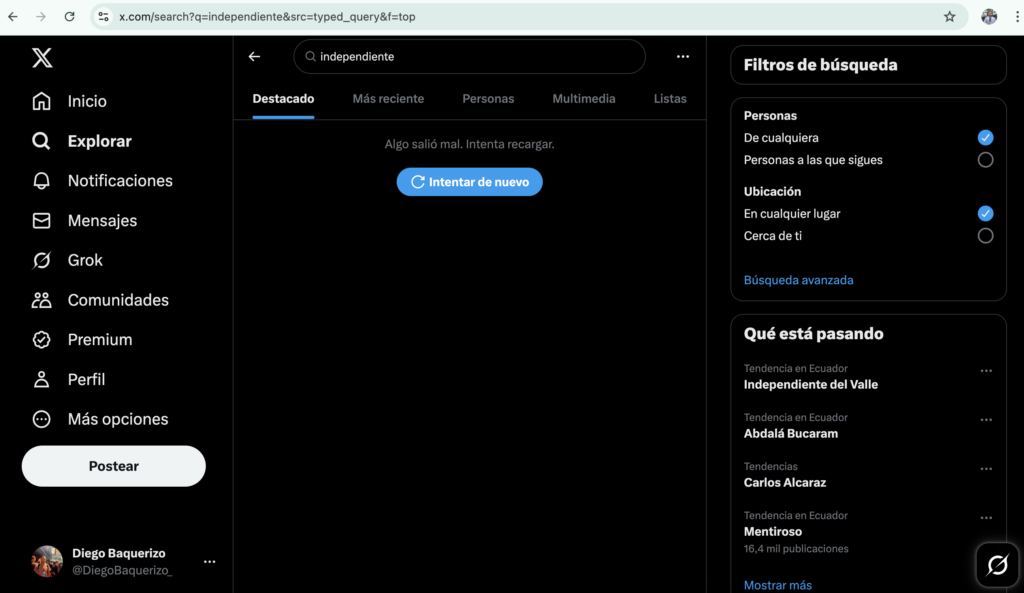
Task: Open Notificaciones bell icon
Action: (41, 181)
